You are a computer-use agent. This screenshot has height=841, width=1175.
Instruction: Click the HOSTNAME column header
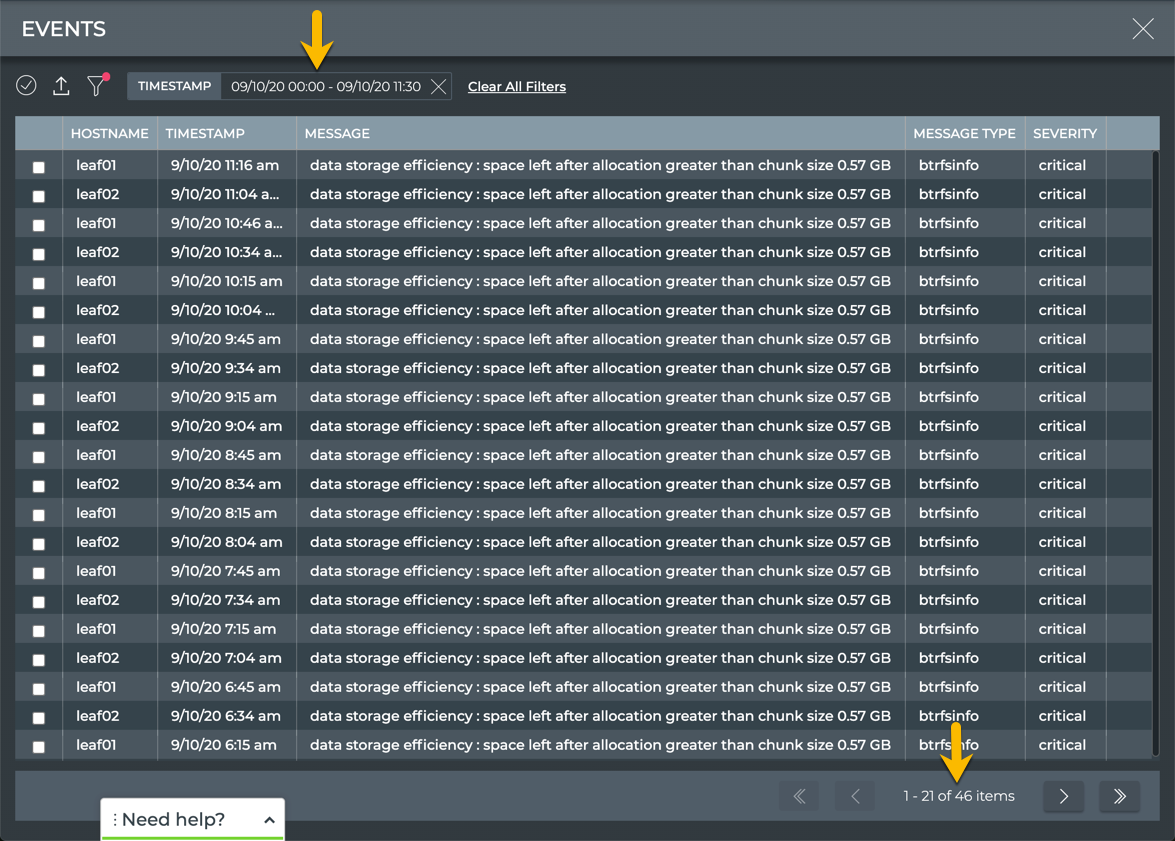109,133
